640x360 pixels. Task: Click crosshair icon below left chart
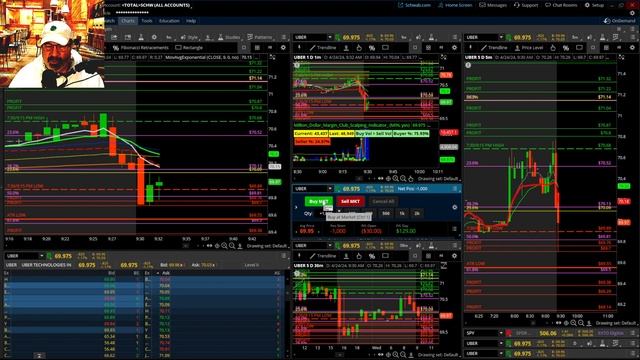(x=217, y=246)
